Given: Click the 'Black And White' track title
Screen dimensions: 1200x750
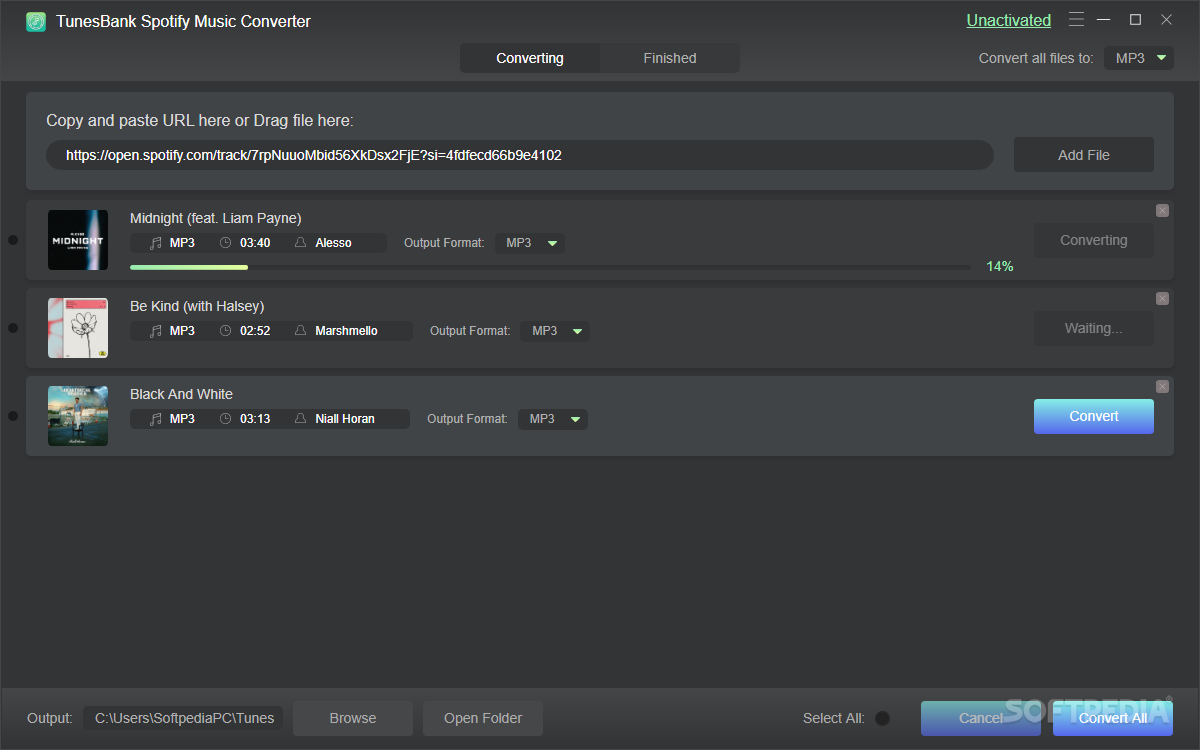Looking at the screenshot, I should pos(181,394).
